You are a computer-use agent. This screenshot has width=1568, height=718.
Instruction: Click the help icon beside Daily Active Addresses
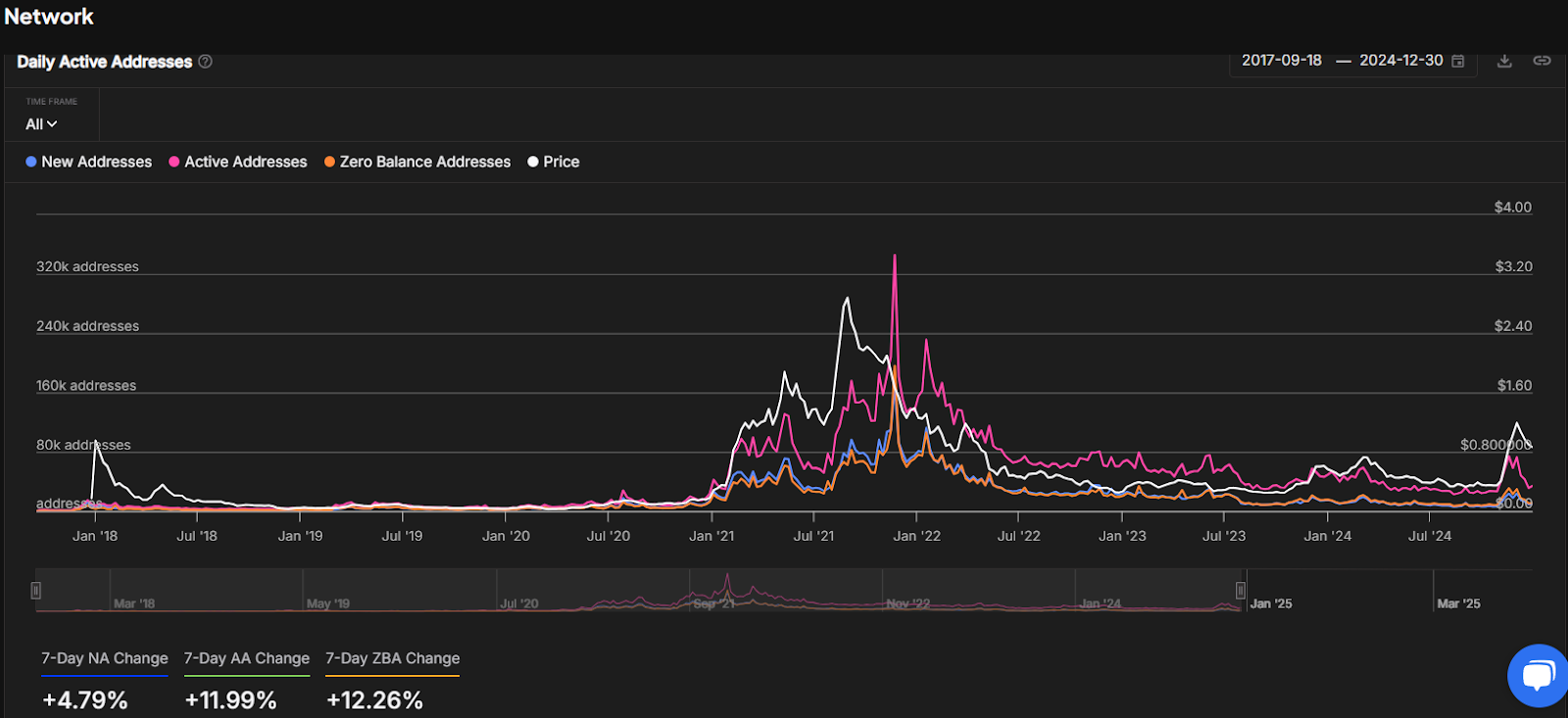coord(205,61)
